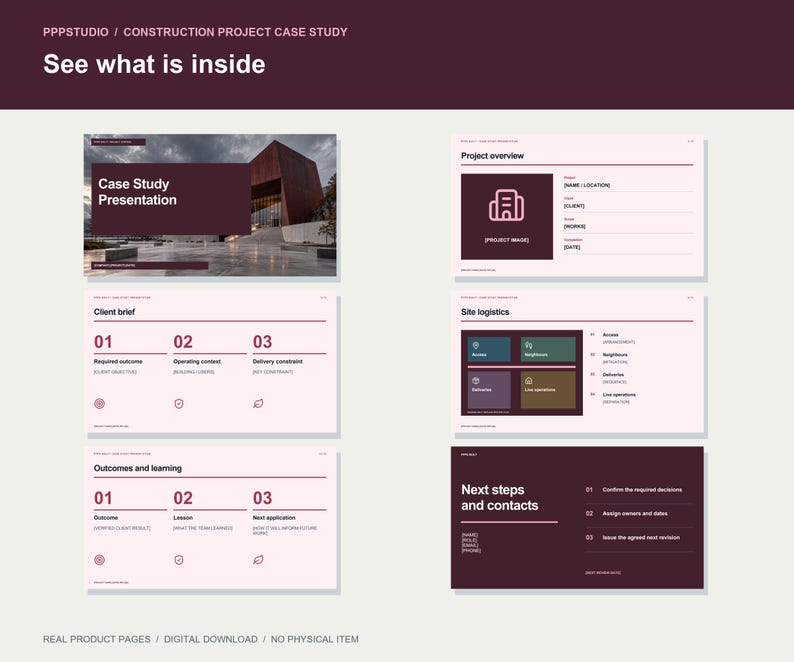
Task: Click the Lesson label
Action: pyautogui.click(x=183, y=518)
